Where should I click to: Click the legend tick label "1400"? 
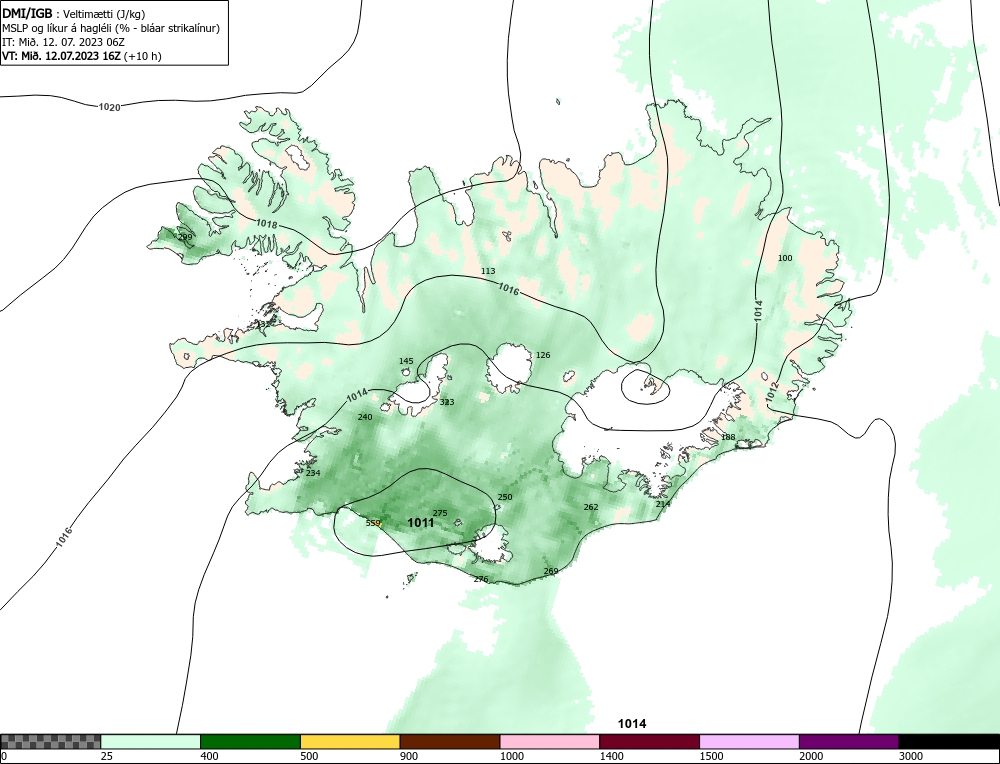pyautogui.click(x=611, y=756)
